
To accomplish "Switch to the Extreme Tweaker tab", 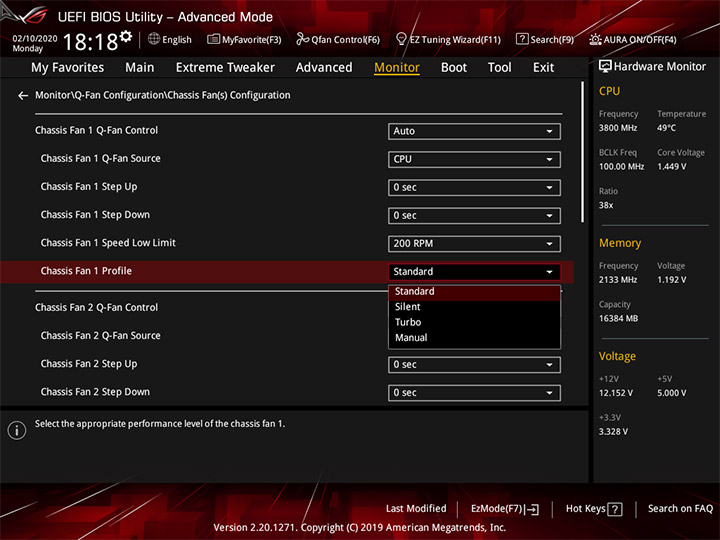I will point(225,68).
